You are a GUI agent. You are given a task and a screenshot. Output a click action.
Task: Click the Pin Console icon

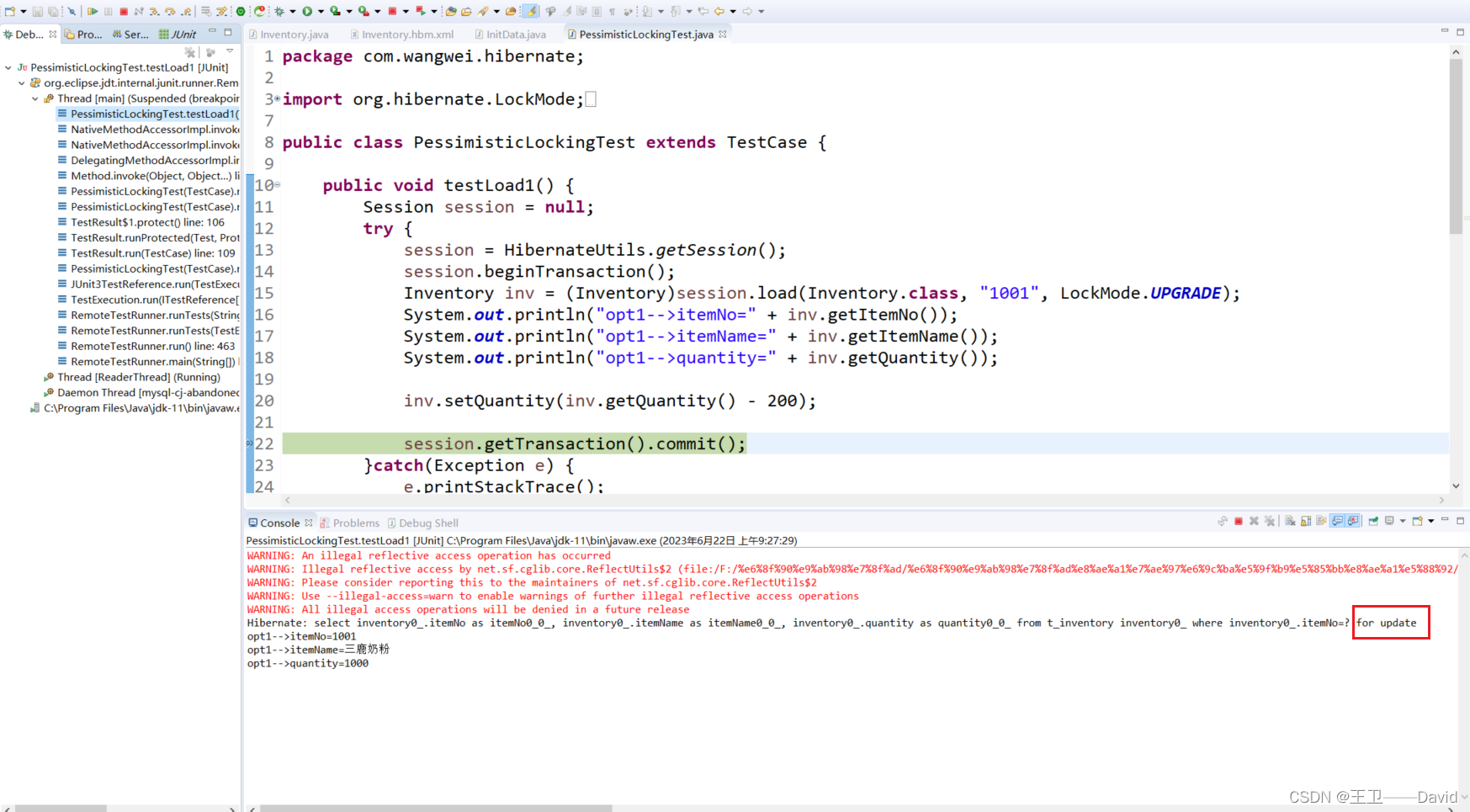click(x=1373, y=521)
